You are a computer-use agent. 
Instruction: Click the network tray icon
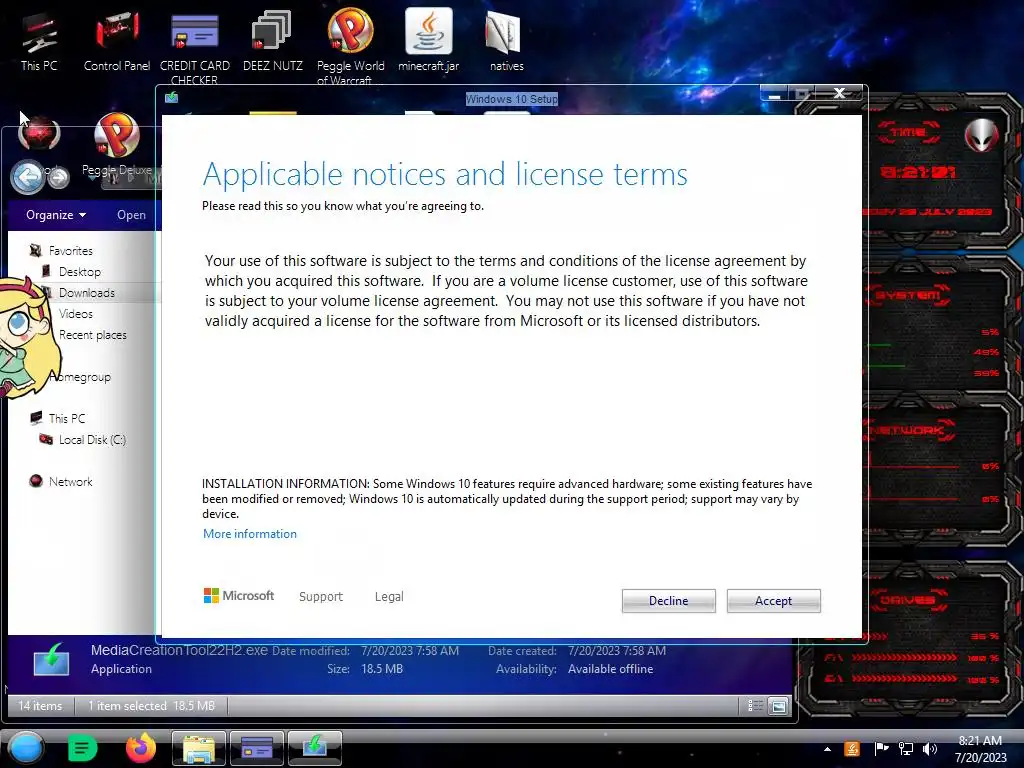906,749
